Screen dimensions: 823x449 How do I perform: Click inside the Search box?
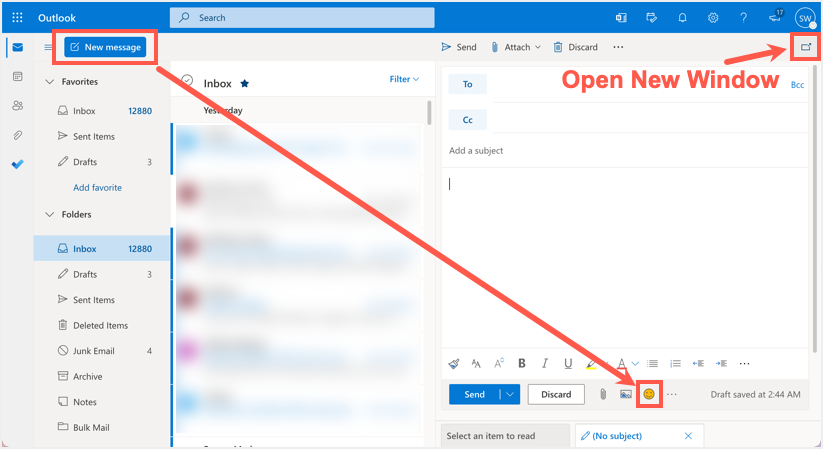302,17
